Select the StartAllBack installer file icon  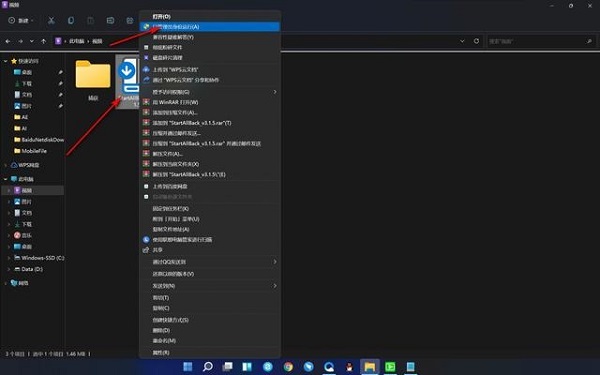tap(128, 75)
